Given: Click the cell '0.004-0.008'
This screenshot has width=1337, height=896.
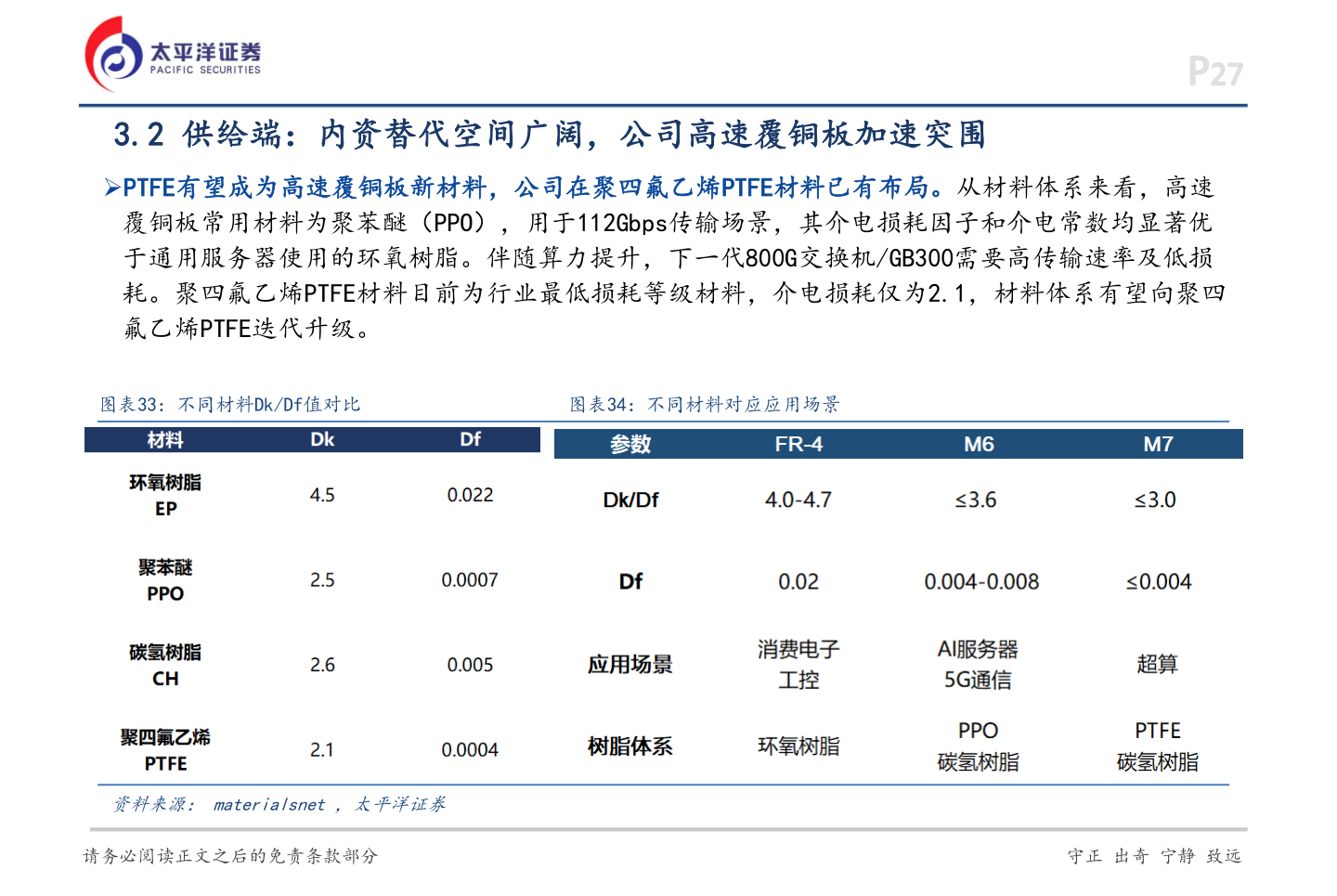Looking at the screenshot, I should click(981, 581).
